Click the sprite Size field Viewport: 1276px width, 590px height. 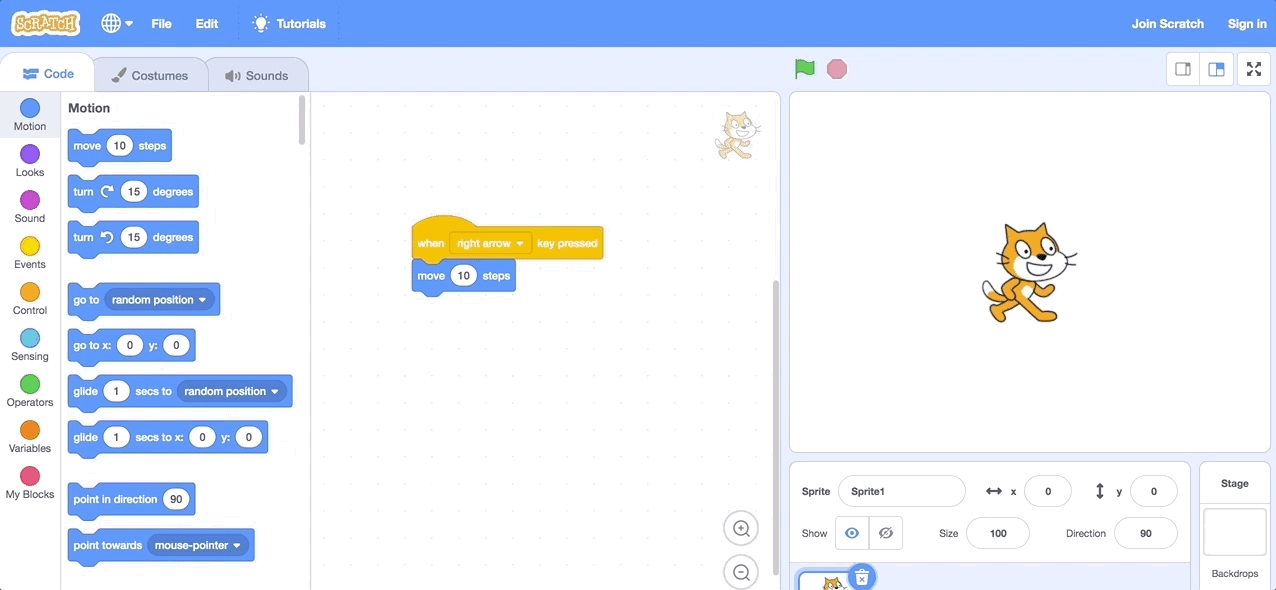[998, 533]
